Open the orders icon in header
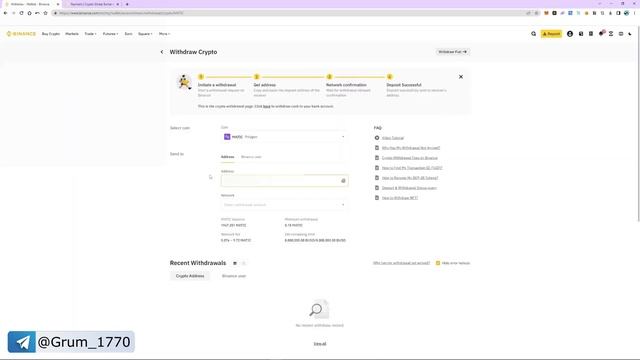Image resolution: width=640 pixels, height=360 pixels. 591,34
